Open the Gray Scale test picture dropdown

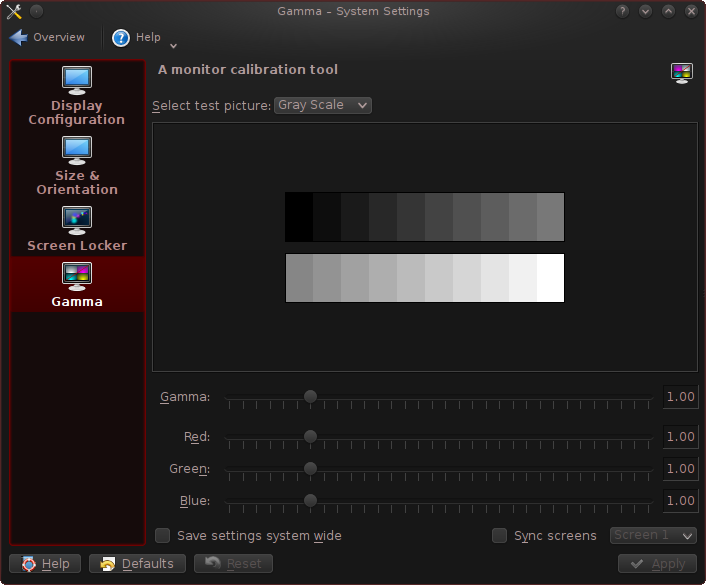(x=323, y=105)
